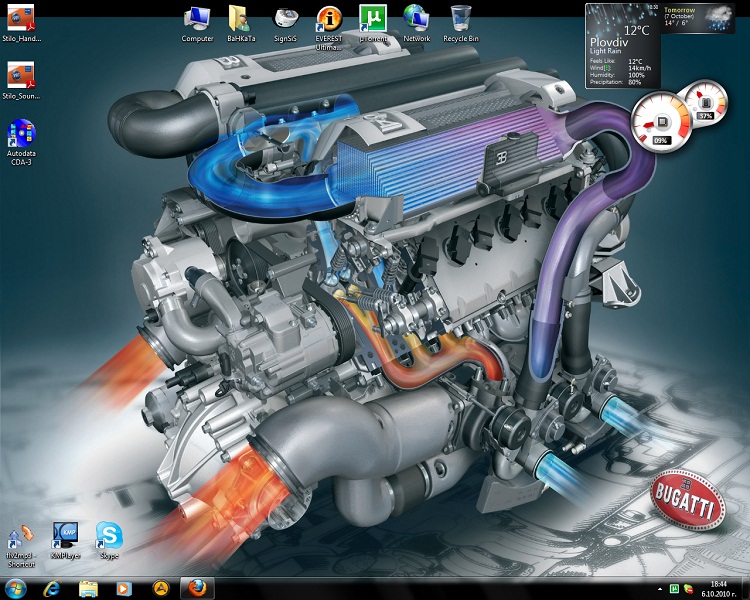Image resolution: width=750 pixels, height=600 pixels.
Task: Open the Recycle Bin
Action: pos(461,19)
